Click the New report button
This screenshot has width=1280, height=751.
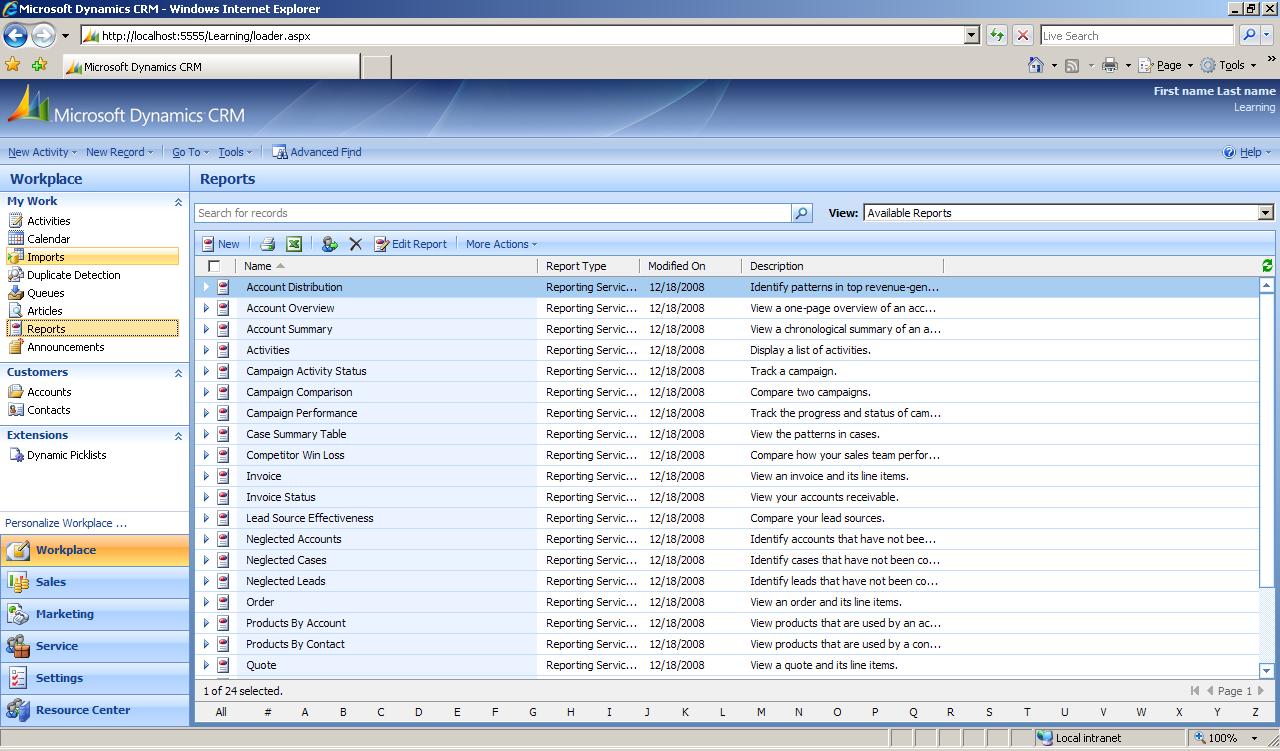tap(220, 244)
